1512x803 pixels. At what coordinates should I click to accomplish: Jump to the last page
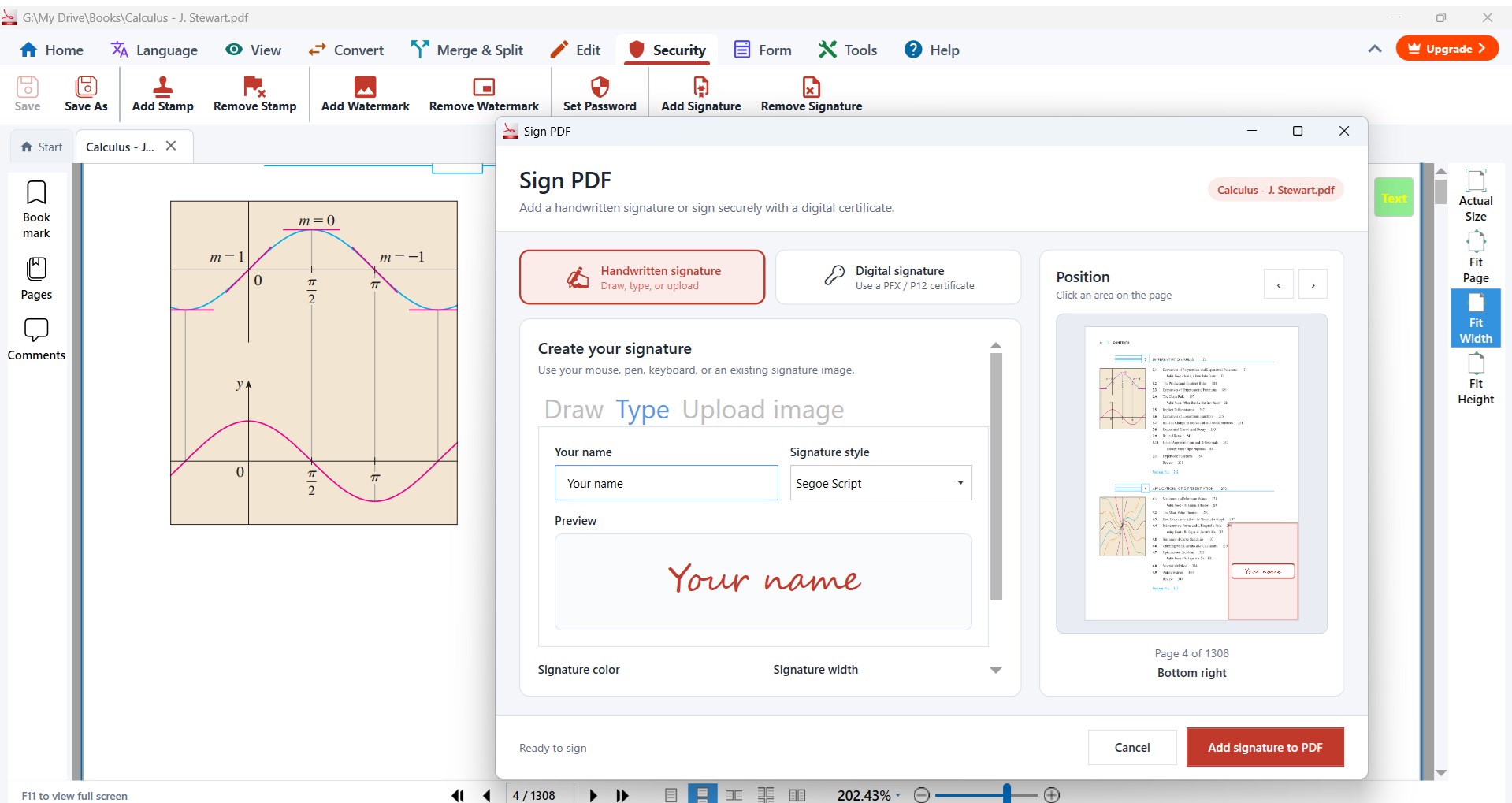coord(622,795)
